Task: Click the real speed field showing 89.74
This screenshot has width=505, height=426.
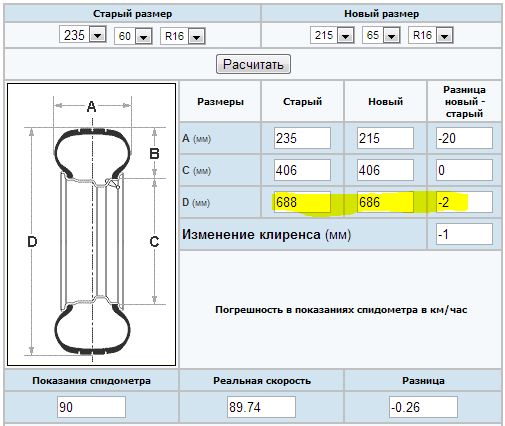Action: click(261, 407)
